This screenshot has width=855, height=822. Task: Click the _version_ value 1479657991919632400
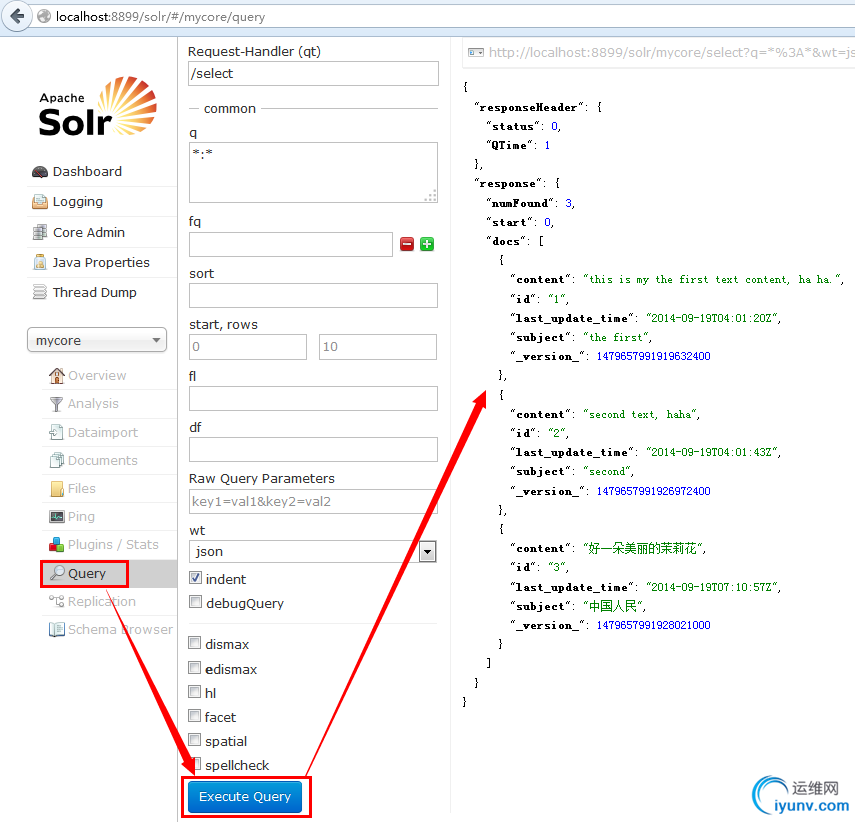[653, 356]
